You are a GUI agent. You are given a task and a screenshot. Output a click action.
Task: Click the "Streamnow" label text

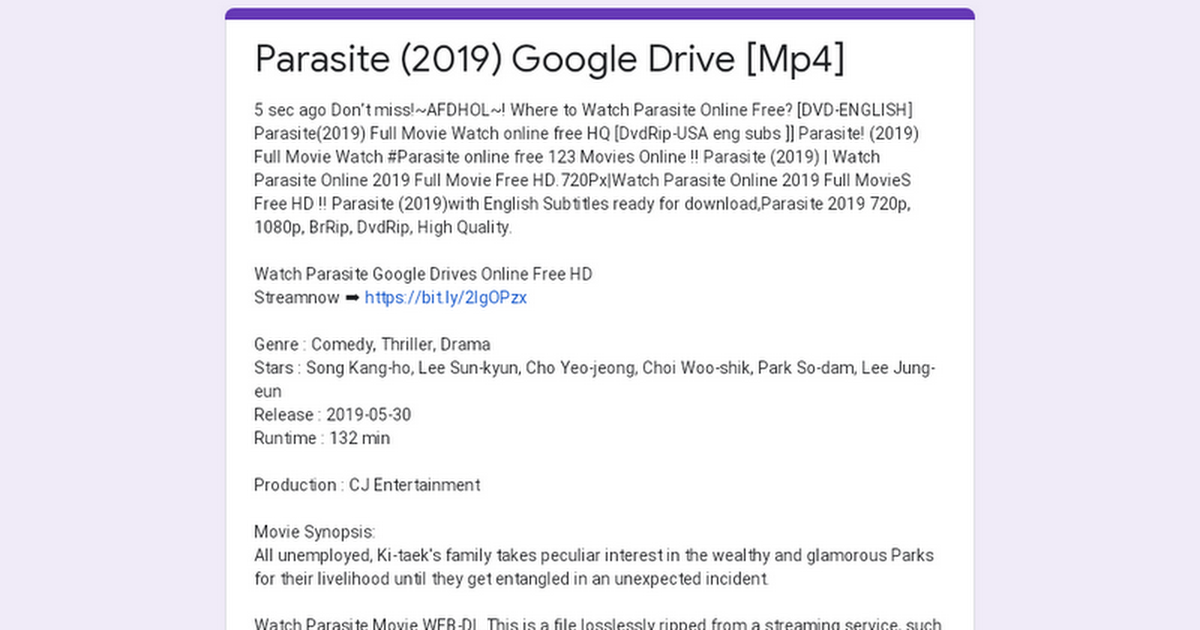(x=297, y=297)
